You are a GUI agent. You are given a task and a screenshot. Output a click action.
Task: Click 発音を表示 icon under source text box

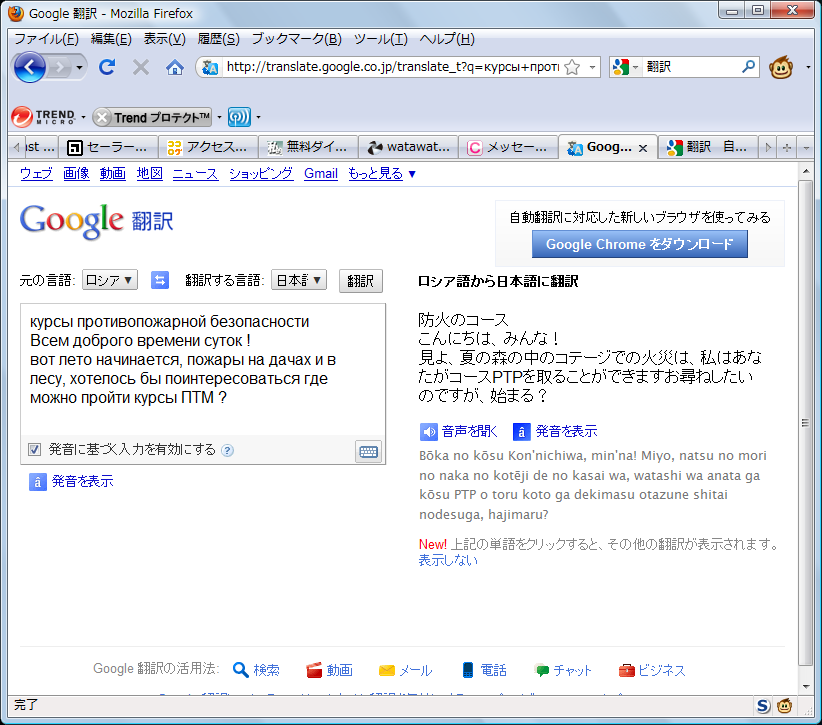pos(38,482)
